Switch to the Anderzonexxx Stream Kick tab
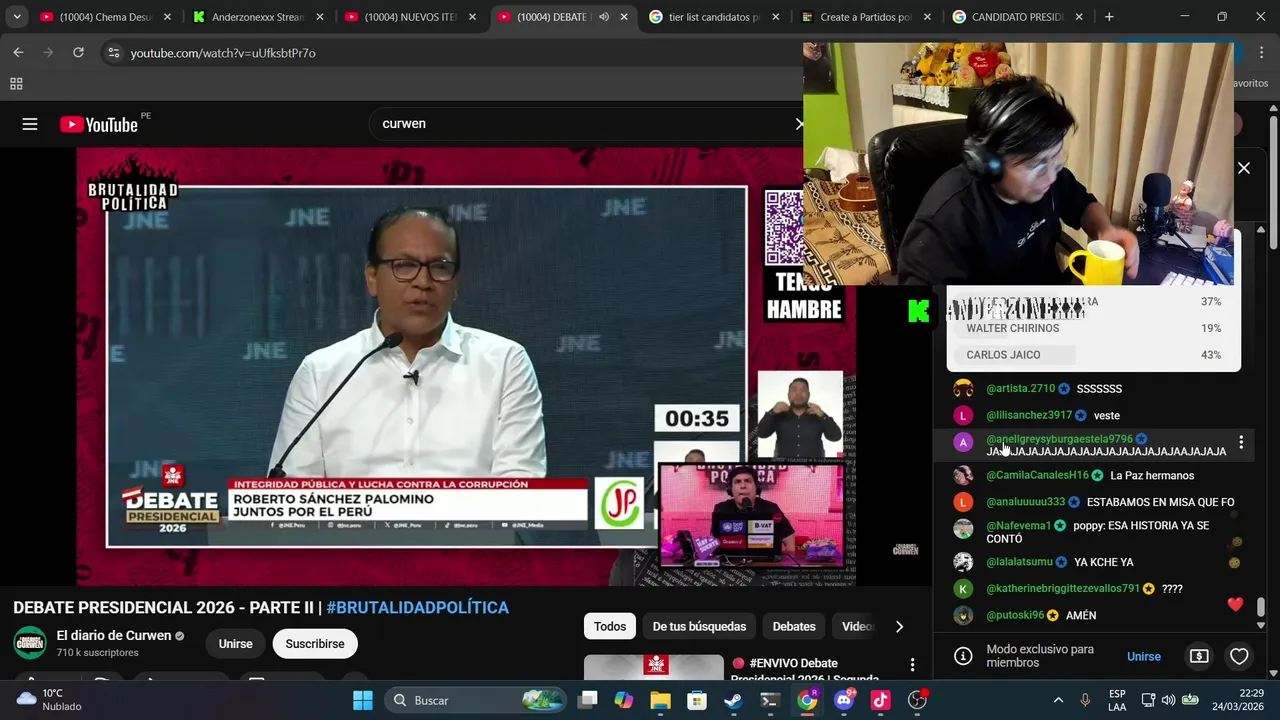Image resolution: width=1280 pixels, height=720 pixels. (258, 17)
